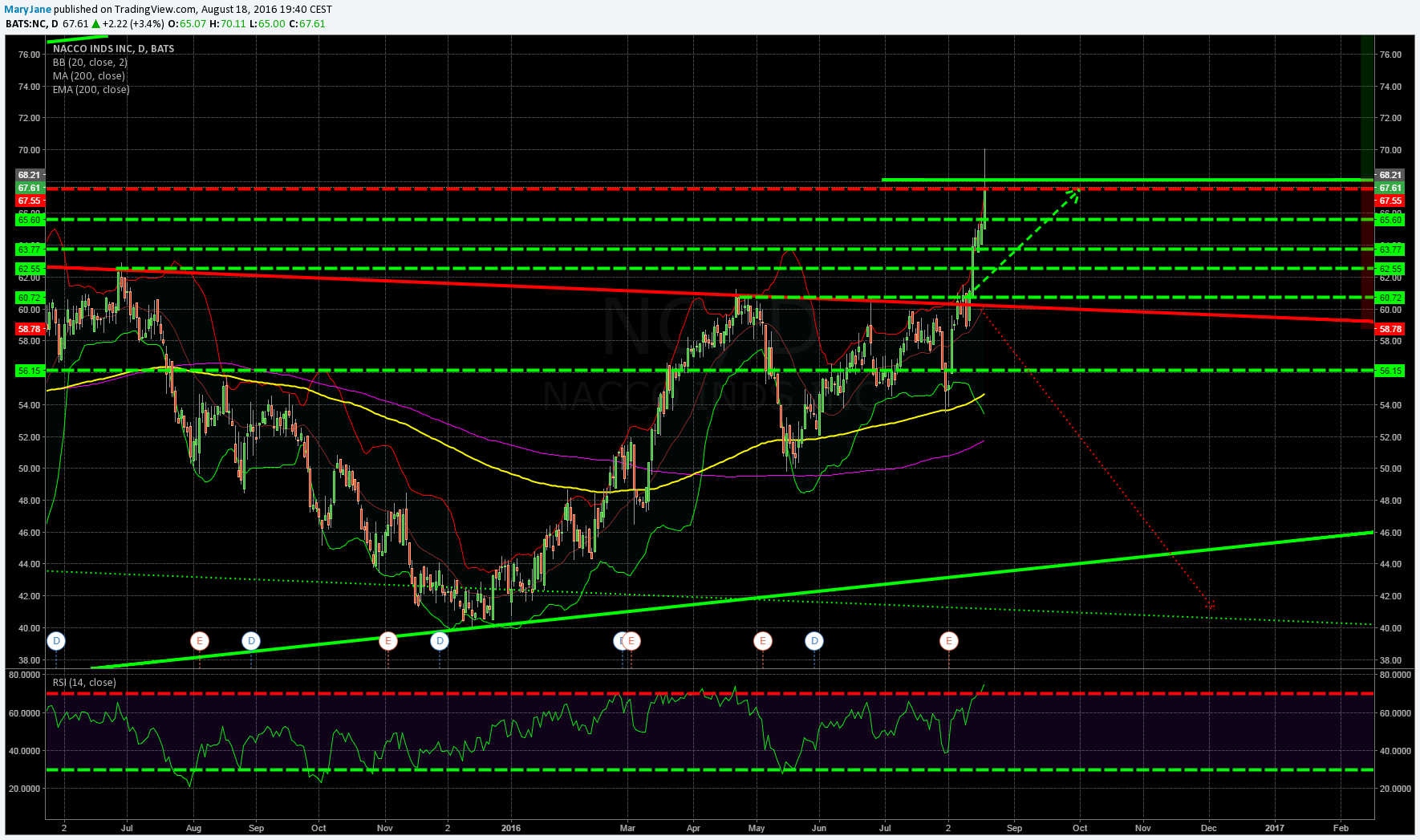The image size is (1420, 840).
Task: Click the 65.60 level label on left axis
Action: click(30, 219)
